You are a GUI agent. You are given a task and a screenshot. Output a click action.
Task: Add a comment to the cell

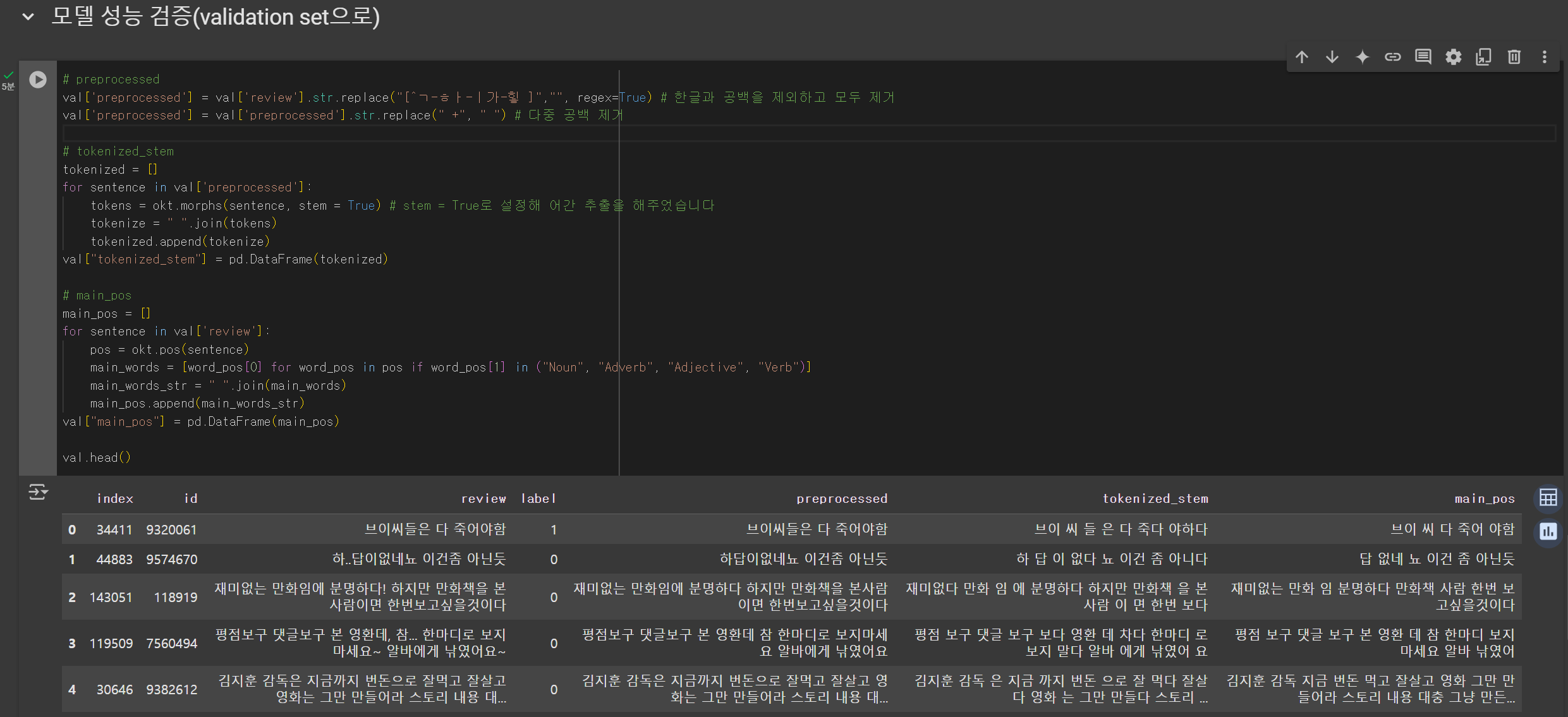1423,57
